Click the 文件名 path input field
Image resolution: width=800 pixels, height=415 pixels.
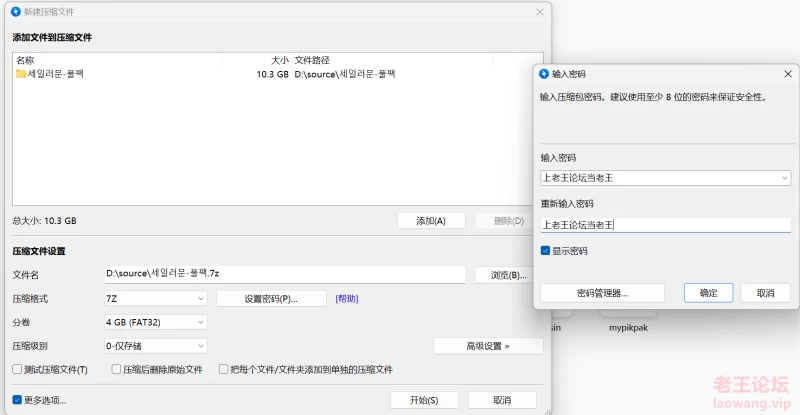285,274
